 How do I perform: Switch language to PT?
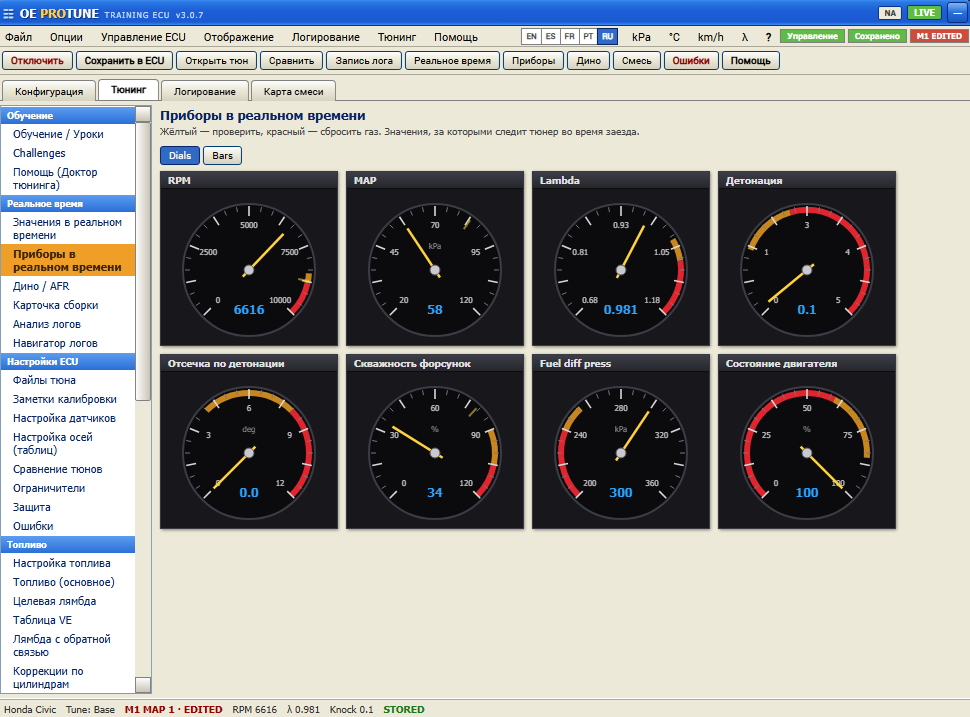click(588, 36)
